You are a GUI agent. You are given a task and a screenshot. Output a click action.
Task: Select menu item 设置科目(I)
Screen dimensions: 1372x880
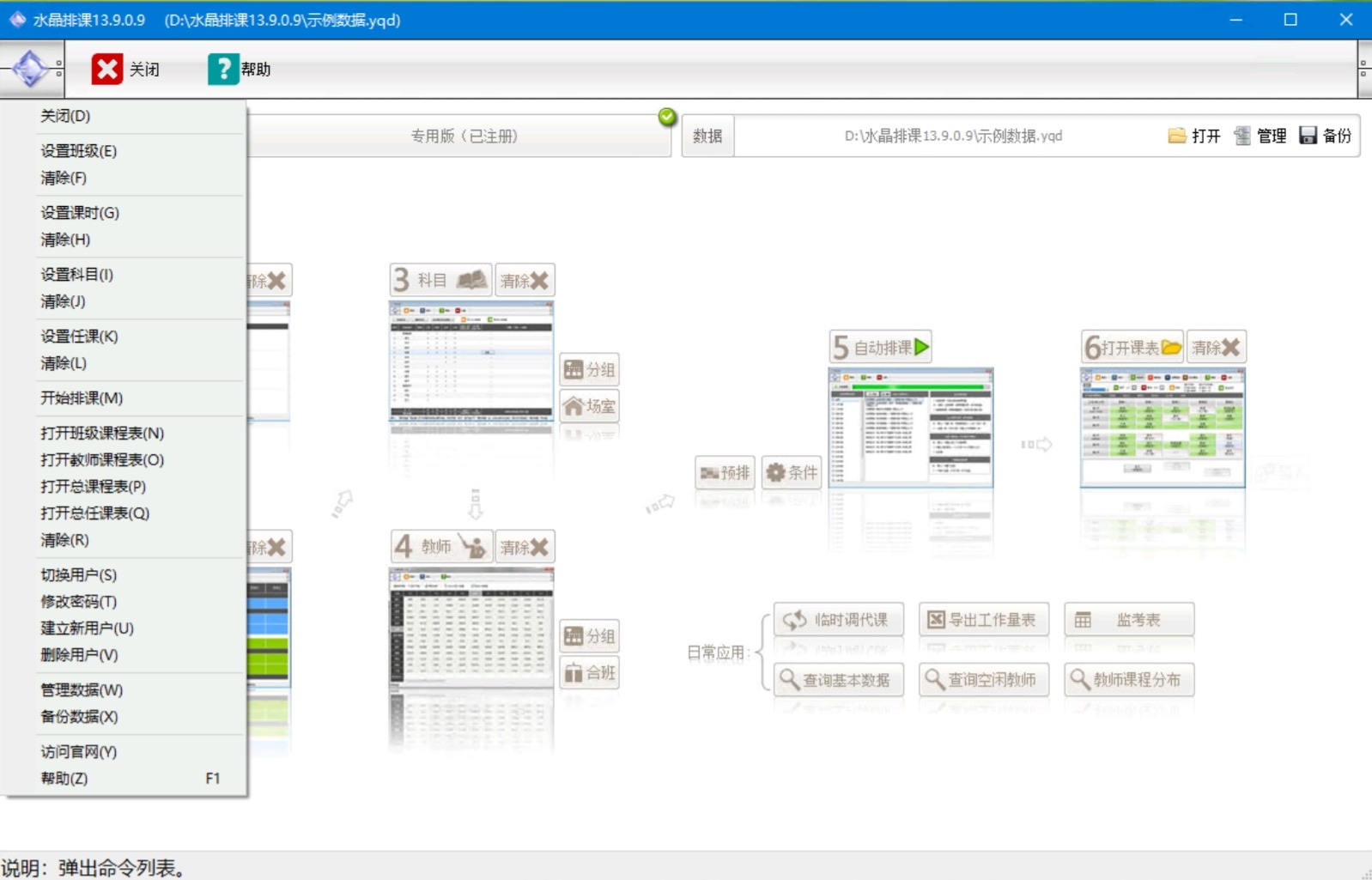tap(124, 275)
